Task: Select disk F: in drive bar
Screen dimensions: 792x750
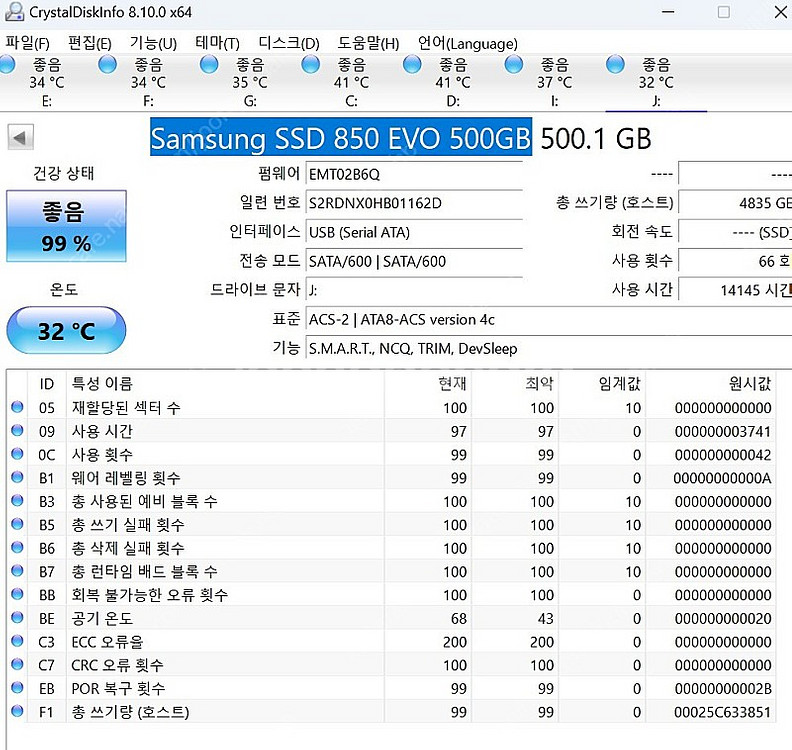Action: click(x=148, y=82)
